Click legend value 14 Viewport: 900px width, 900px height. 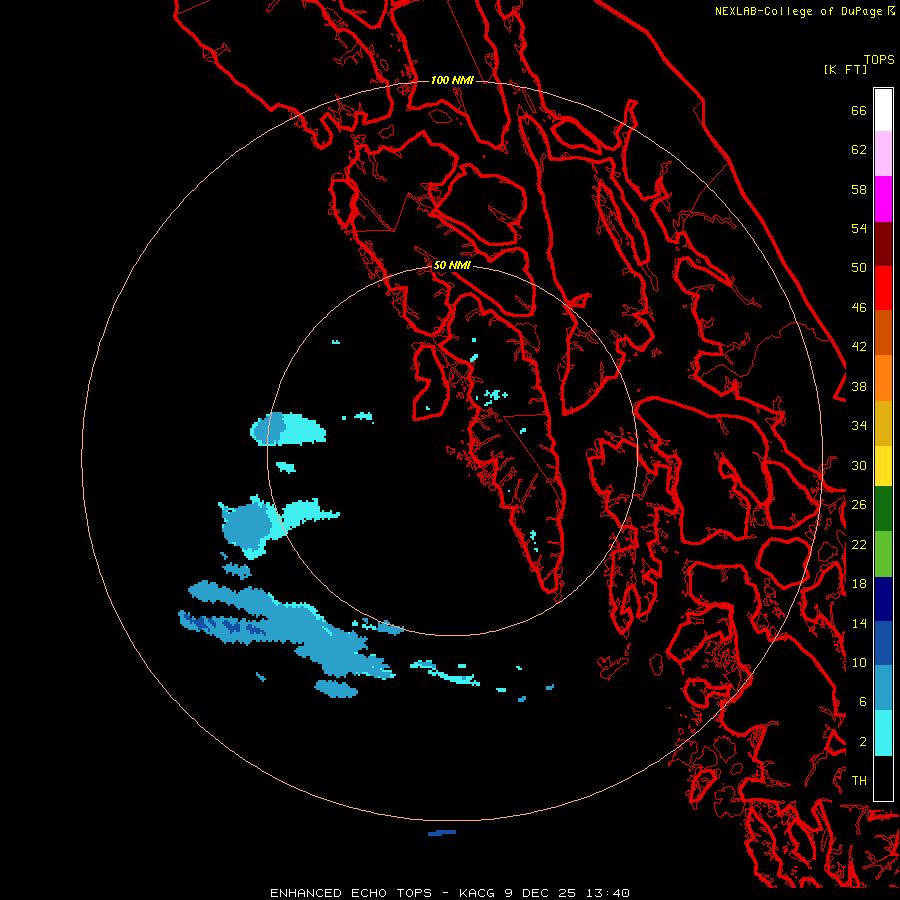click(859, 623)
